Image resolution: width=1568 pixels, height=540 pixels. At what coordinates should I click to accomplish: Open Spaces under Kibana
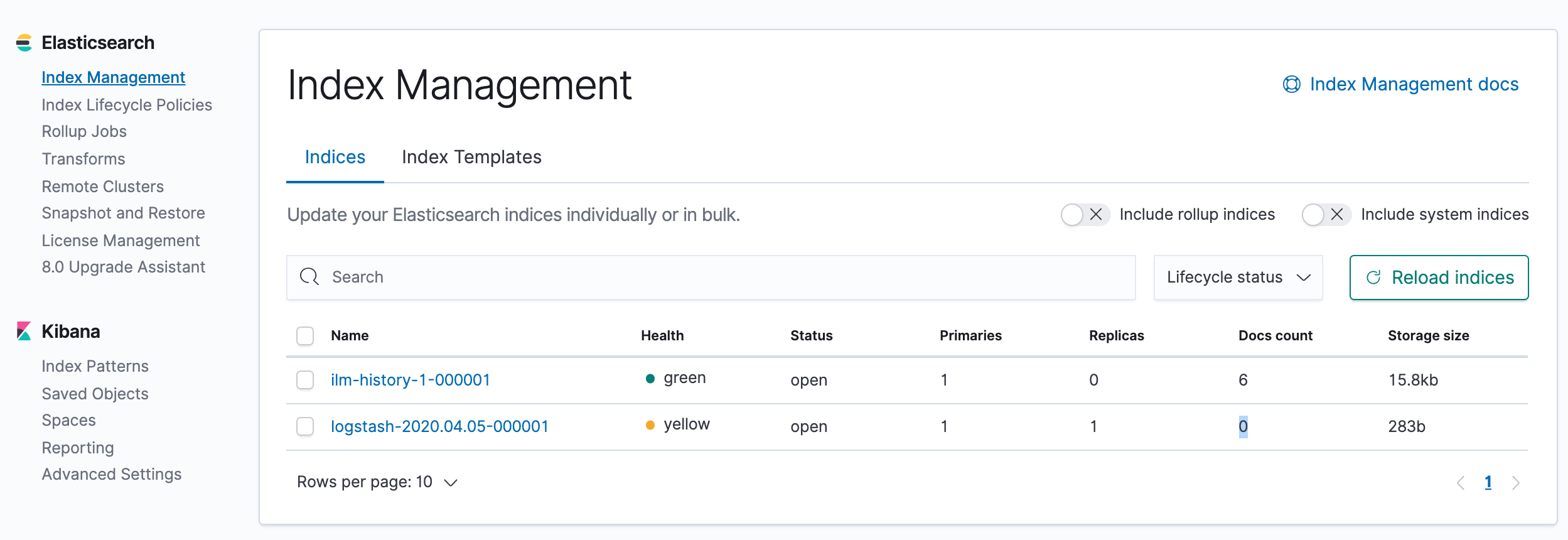tap(68, 420)
